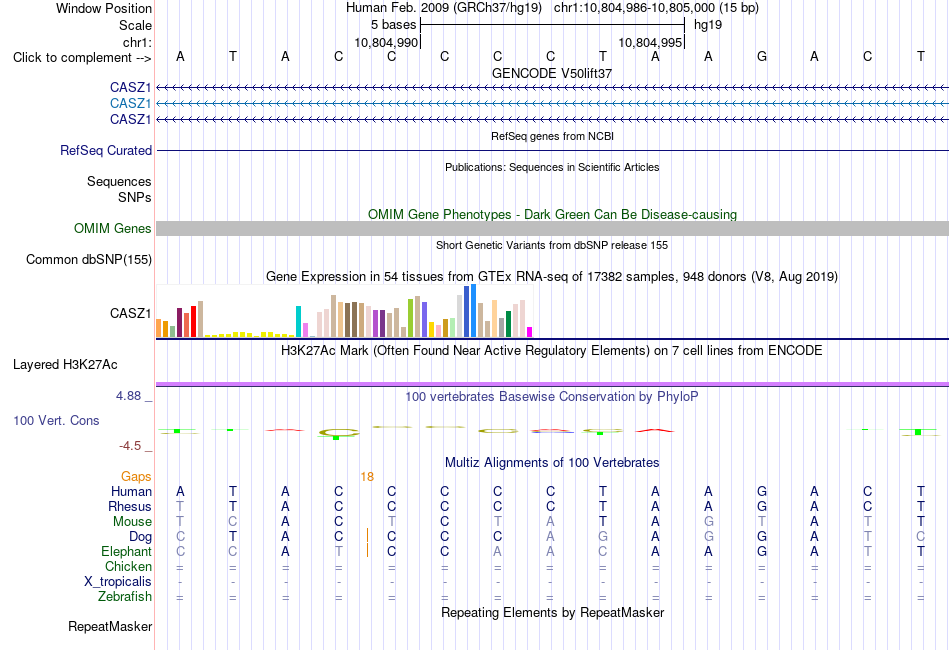Click the GENCODE V50lift37 track title
Screen dimensions: 950x650
[x=552, y=73]
